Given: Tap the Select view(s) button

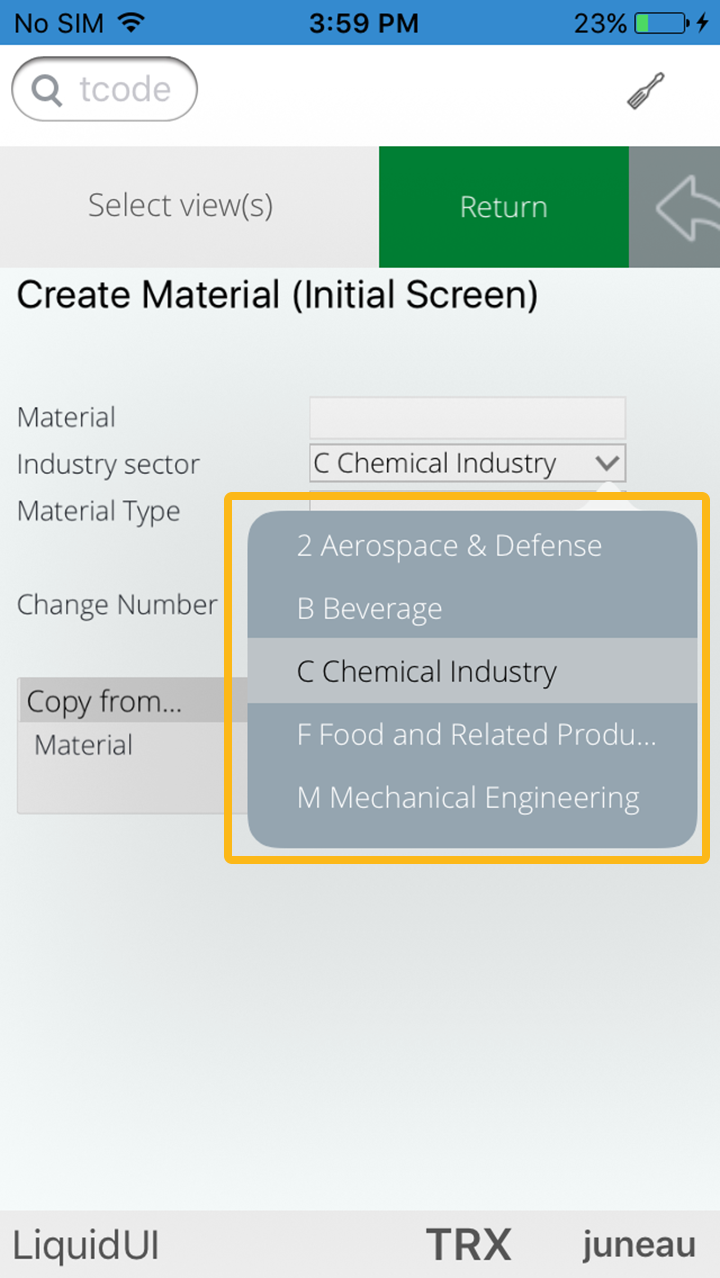Looking at the screenshot, I should click(x=181, y=206).
